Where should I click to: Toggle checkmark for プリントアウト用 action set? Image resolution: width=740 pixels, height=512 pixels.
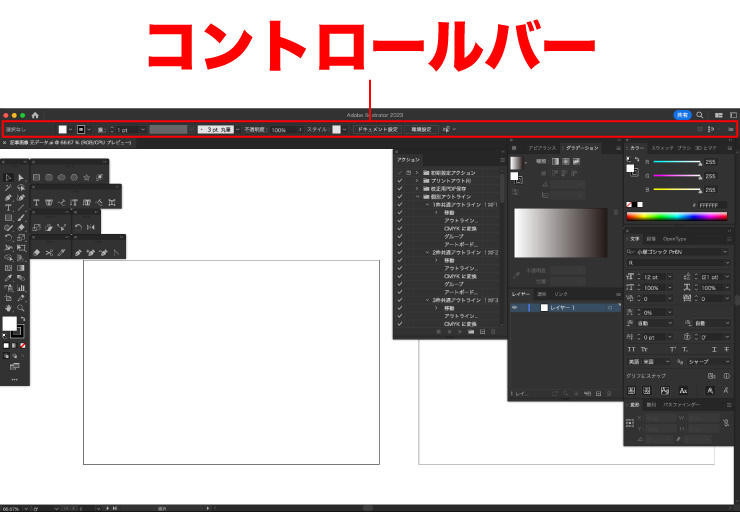click(x=400, y=181)
